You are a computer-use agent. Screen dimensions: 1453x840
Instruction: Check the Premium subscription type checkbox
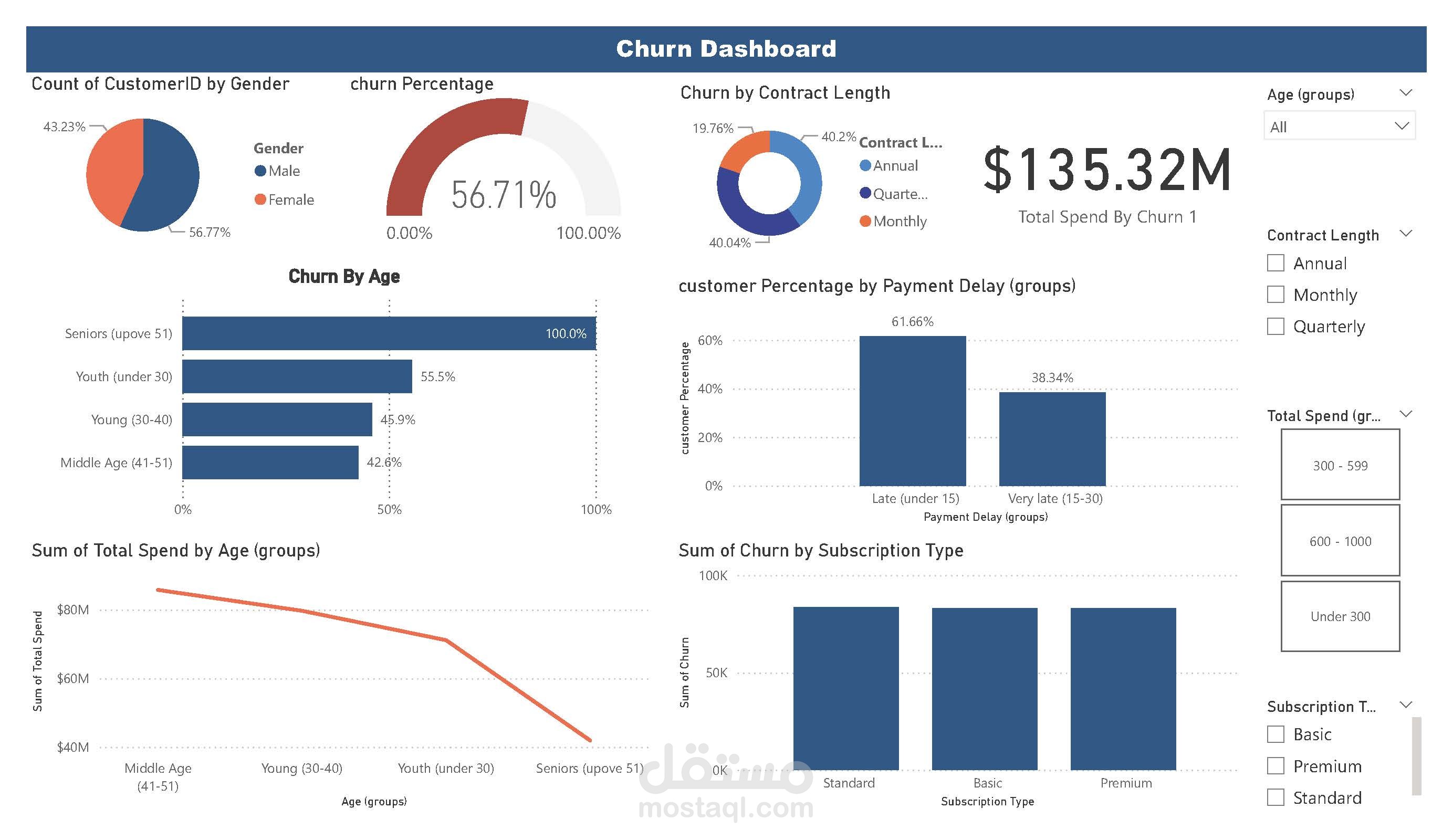[x=1276, y=765]
